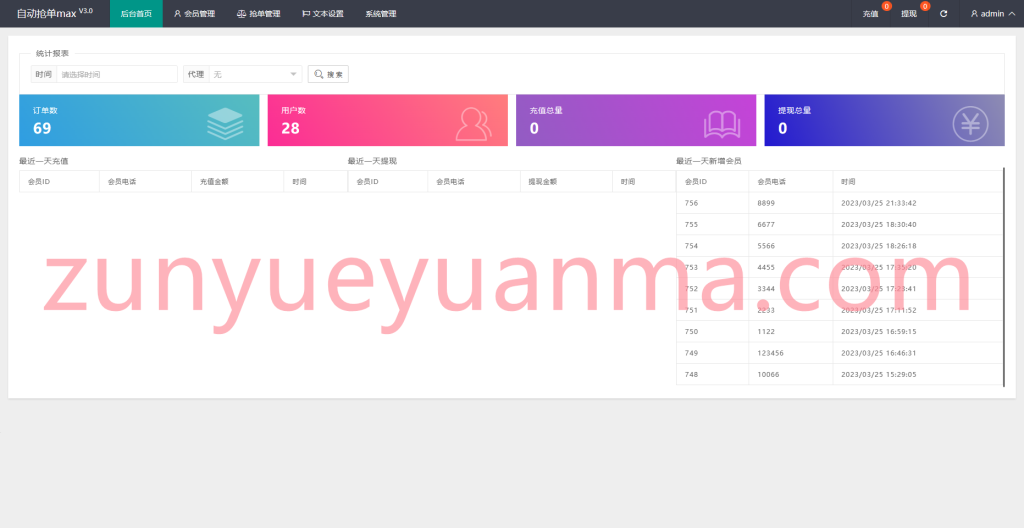Click the 搜索 search button
Screen dimensions: 1024x528
pyautogui.click(x=328, y=74)
